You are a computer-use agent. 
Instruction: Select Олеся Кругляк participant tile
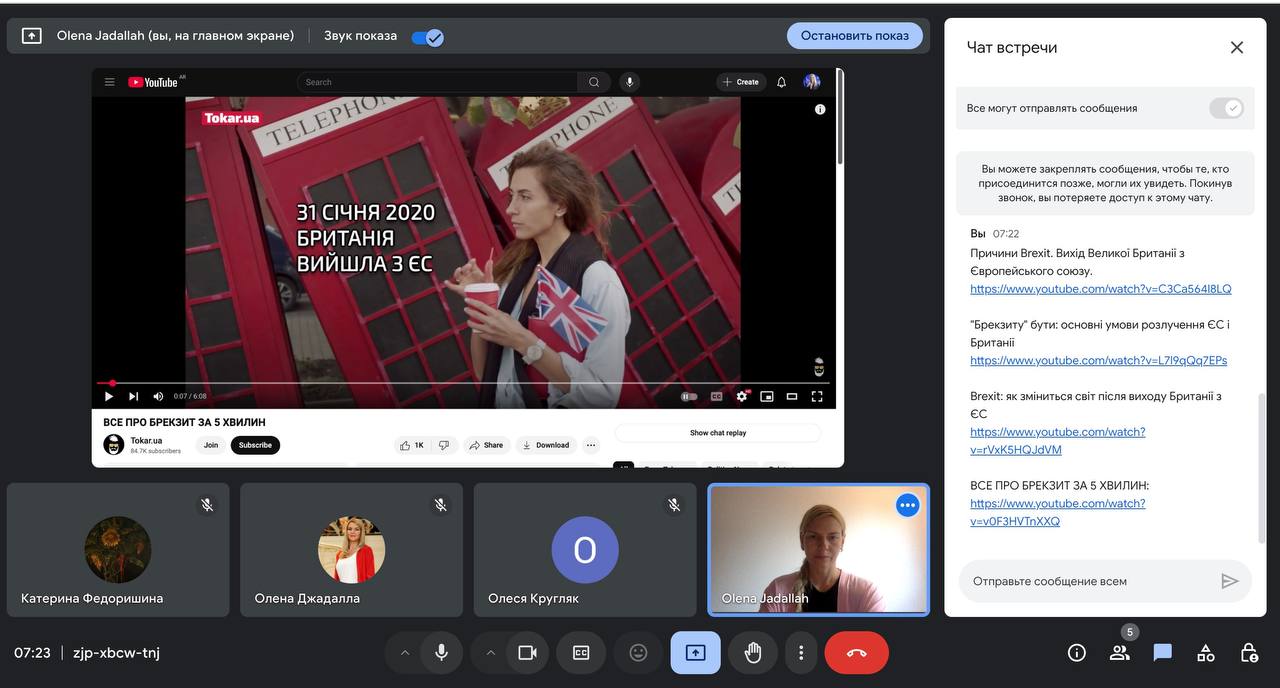point(585,550)
